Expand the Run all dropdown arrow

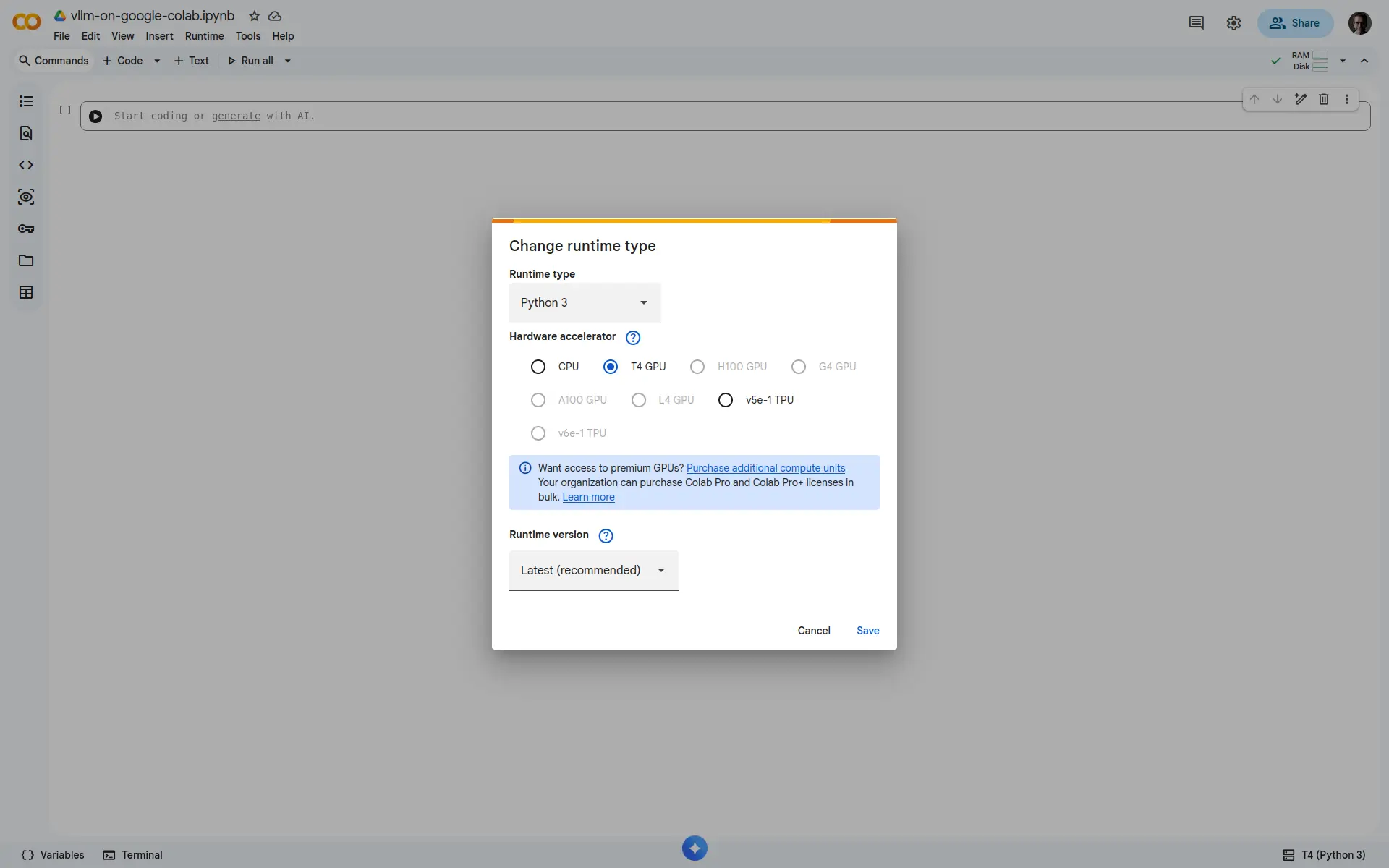pyautogui.click(x=288, y=61)
